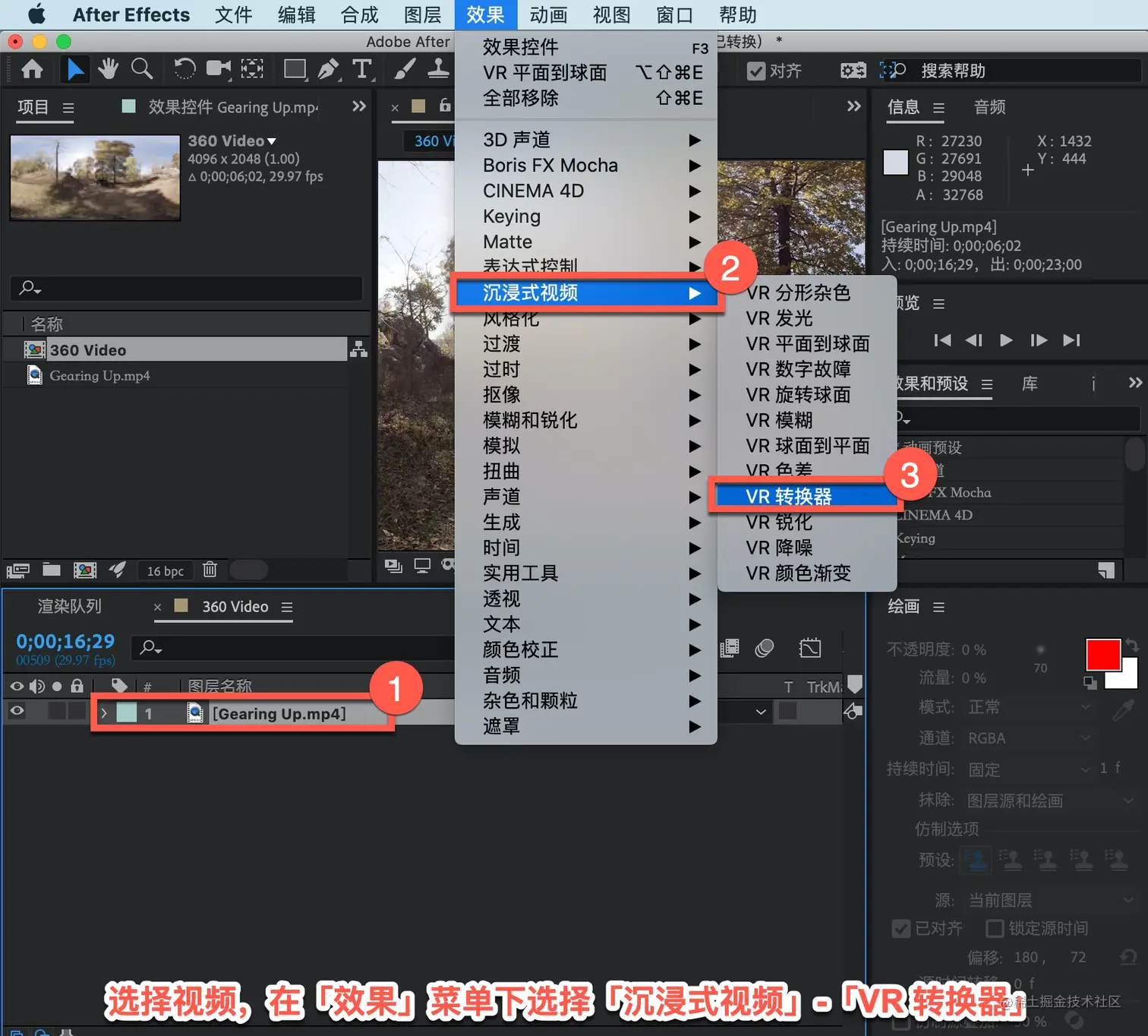Image resolution: width=1148 pixels, height=1036 pixels.
Task: Open the 360 Video name dropdown arrow
Action: click(272, 141)
